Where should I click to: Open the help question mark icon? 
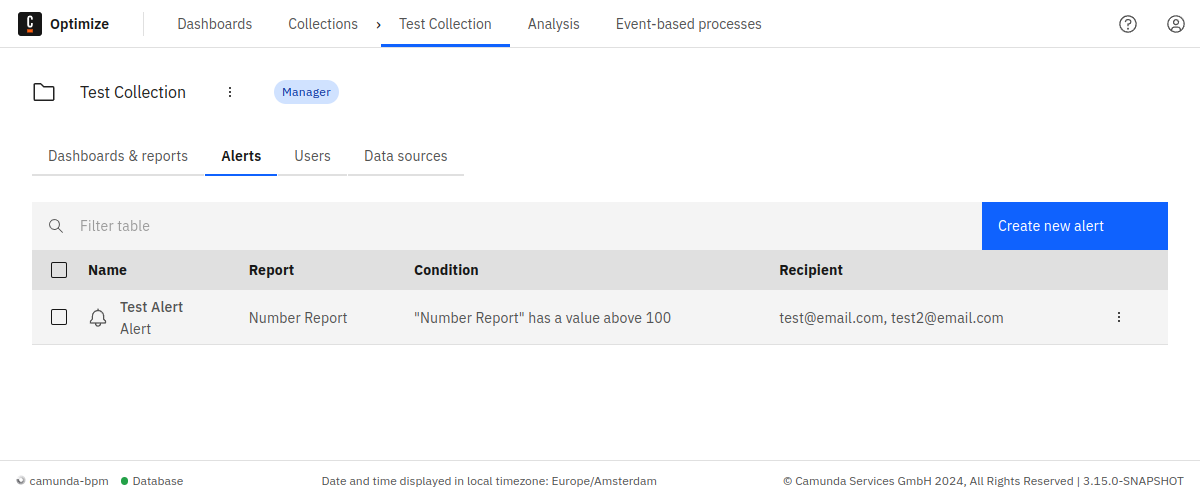[x=1128, y=24]
